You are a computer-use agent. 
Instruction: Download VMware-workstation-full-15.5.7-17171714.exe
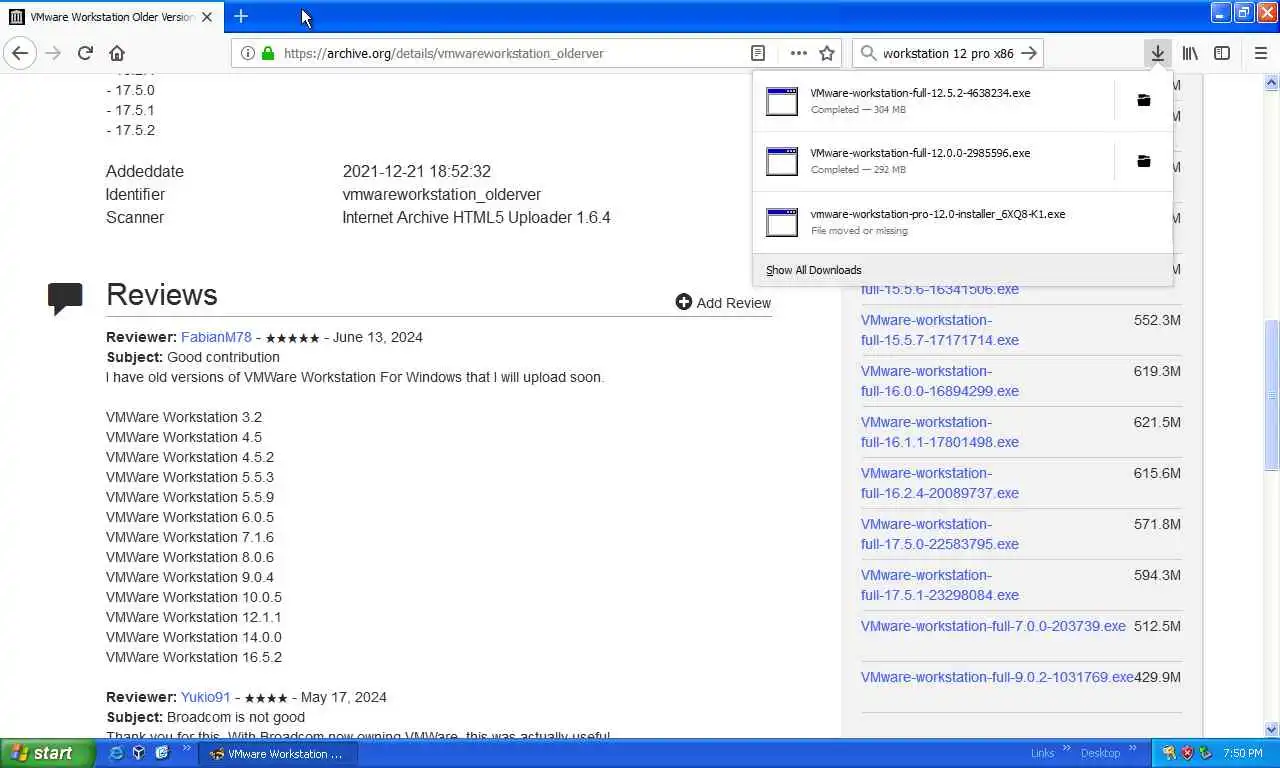click(x=940, y=330)
